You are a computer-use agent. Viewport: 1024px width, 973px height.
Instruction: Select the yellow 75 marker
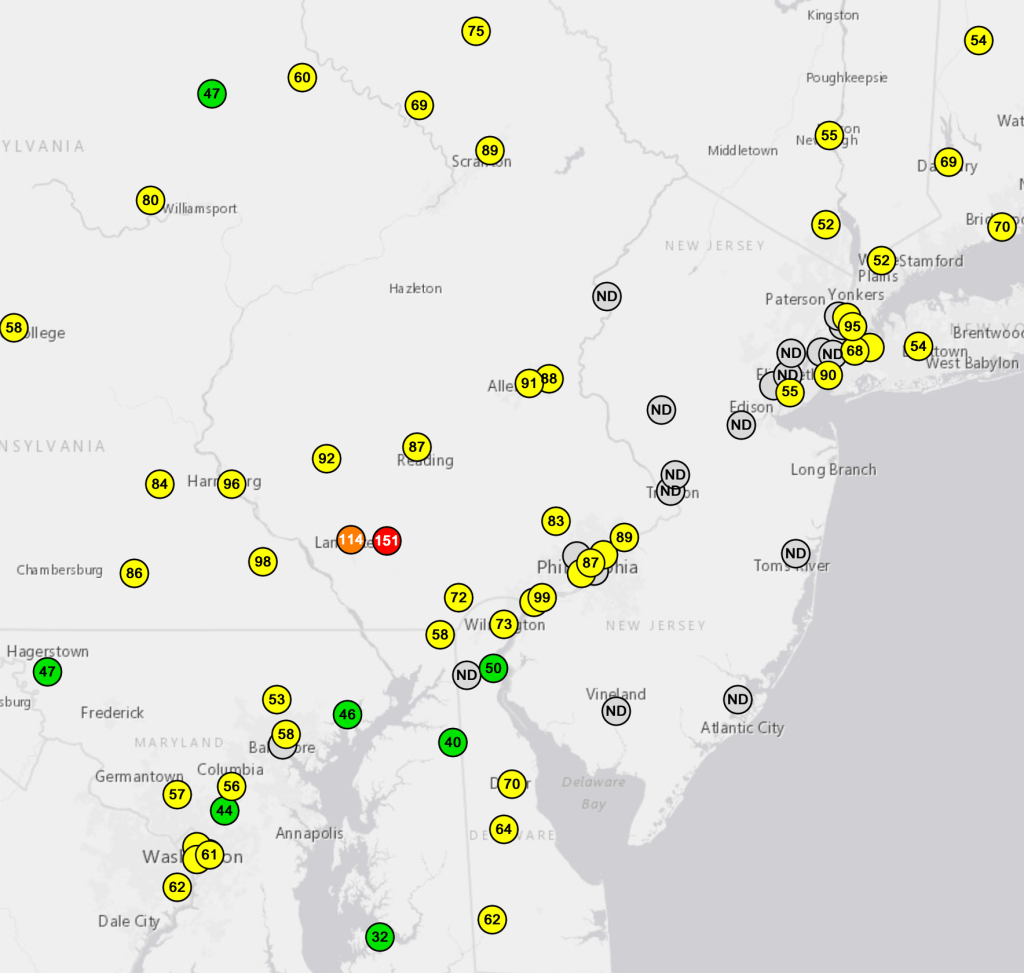coord(476,31)
